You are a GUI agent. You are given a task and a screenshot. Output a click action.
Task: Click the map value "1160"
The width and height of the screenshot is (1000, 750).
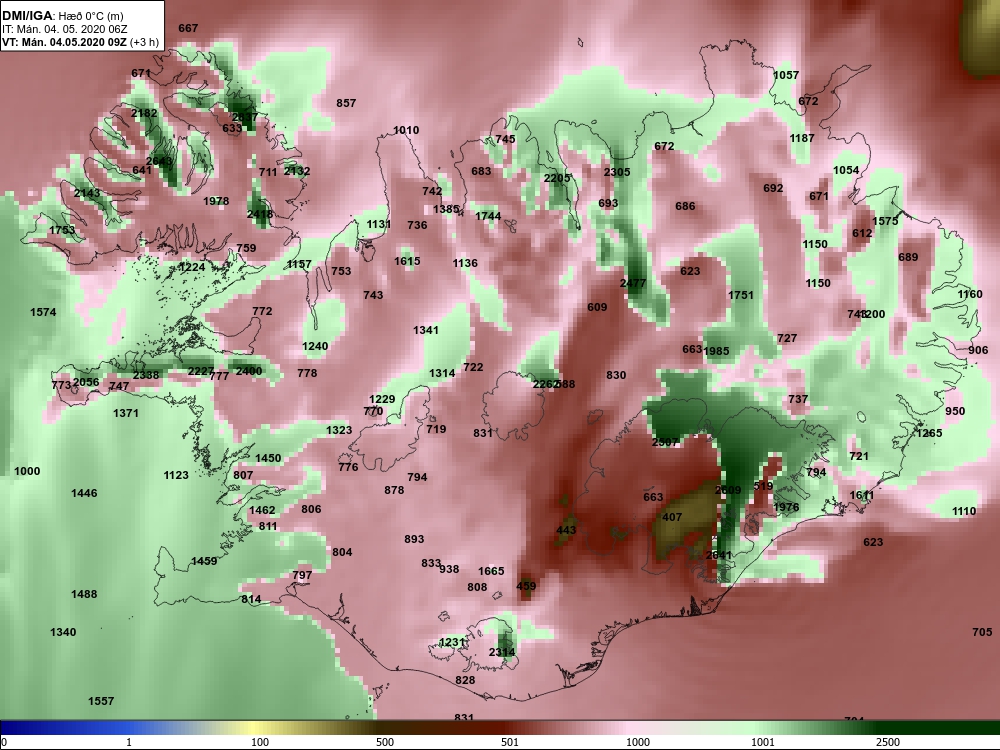(970, 294)
